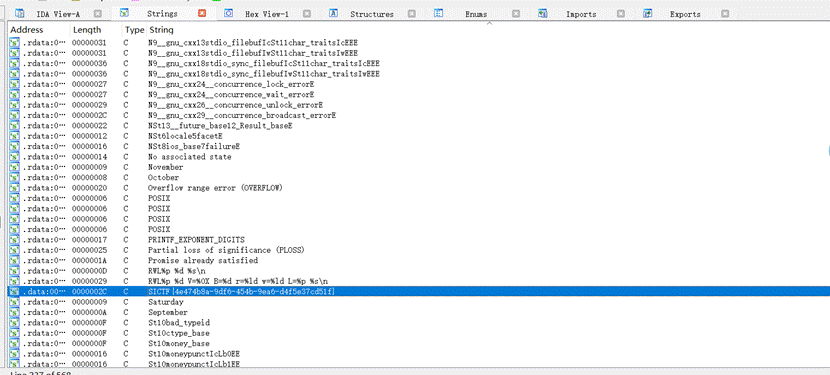
Task: Select 'N9__gnu_cxx26__concurrence_unlock_errorE' string
Action: [236, 105]
